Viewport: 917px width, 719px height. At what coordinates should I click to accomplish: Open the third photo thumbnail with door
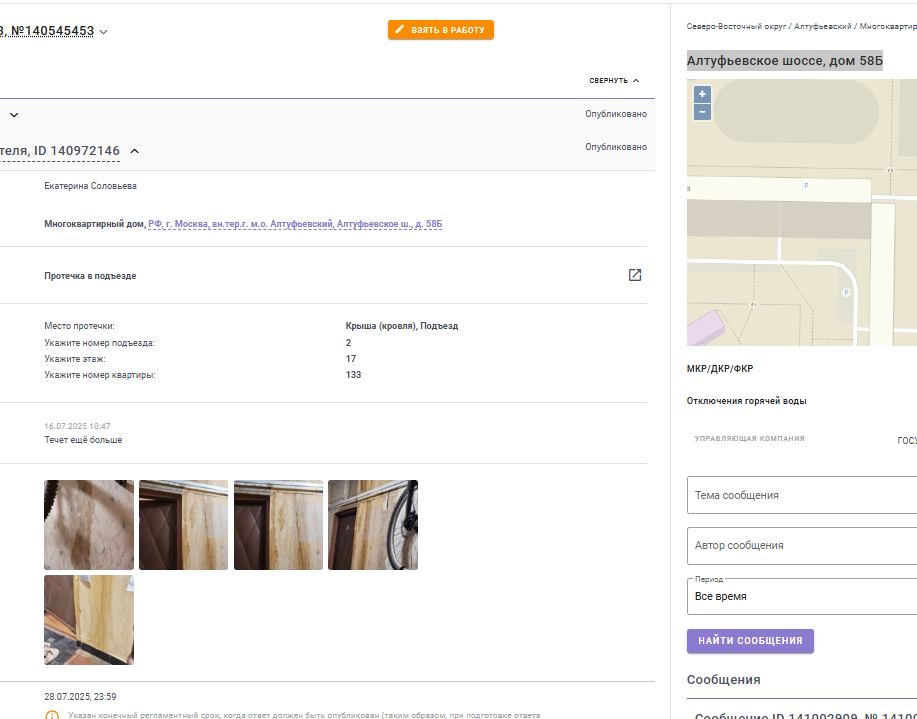click(x=278, y=525)
